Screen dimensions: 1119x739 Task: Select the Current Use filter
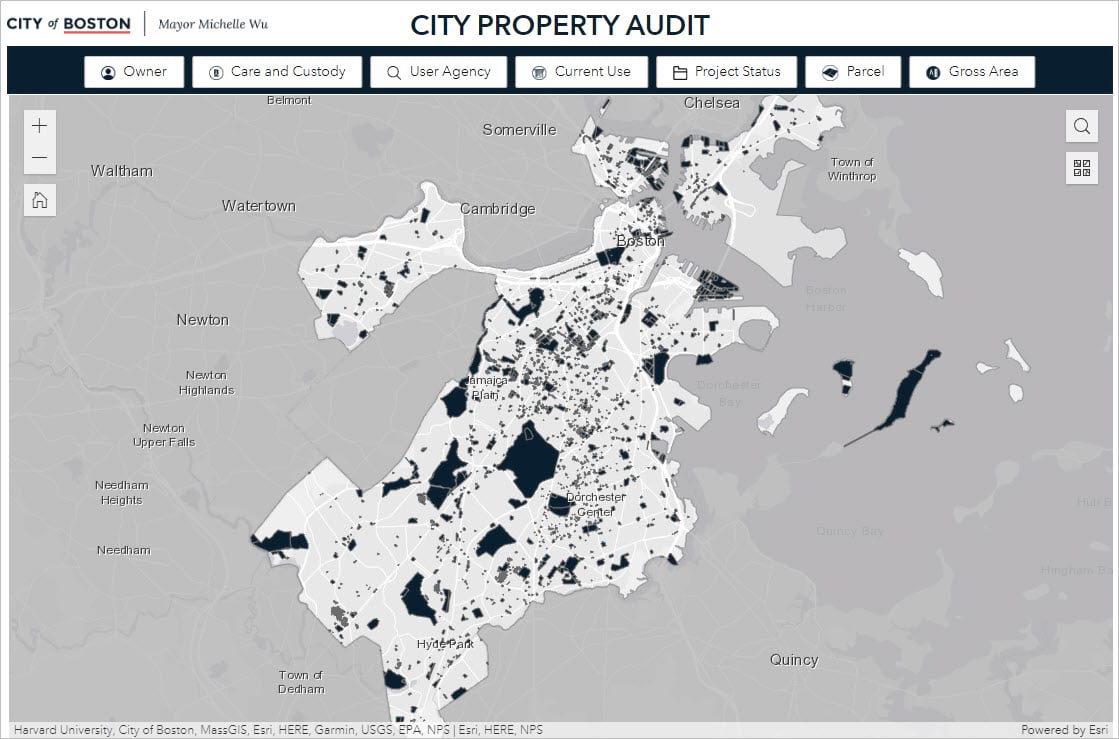click(x=581, y=71)
